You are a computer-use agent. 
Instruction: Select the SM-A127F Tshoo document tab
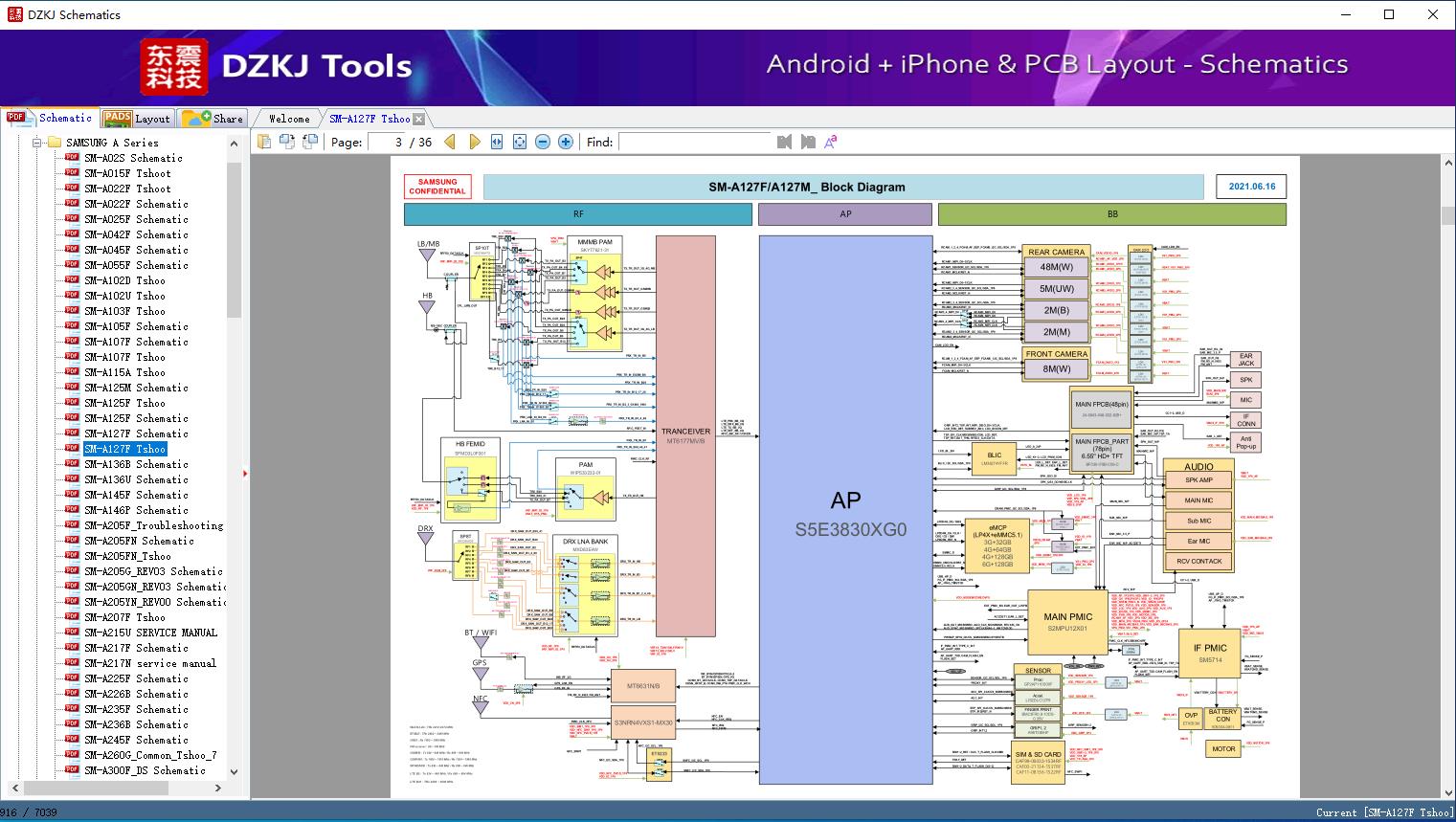tap(370, 119)
